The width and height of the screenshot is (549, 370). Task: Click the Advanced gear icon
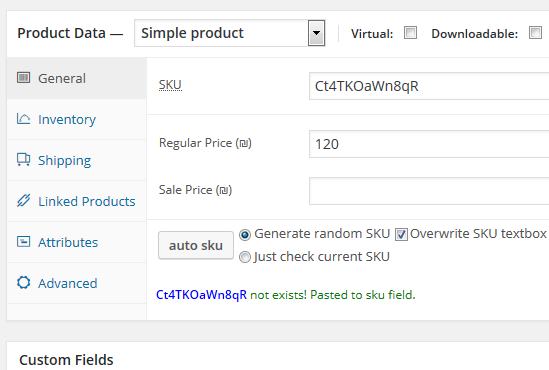[23, 282]
